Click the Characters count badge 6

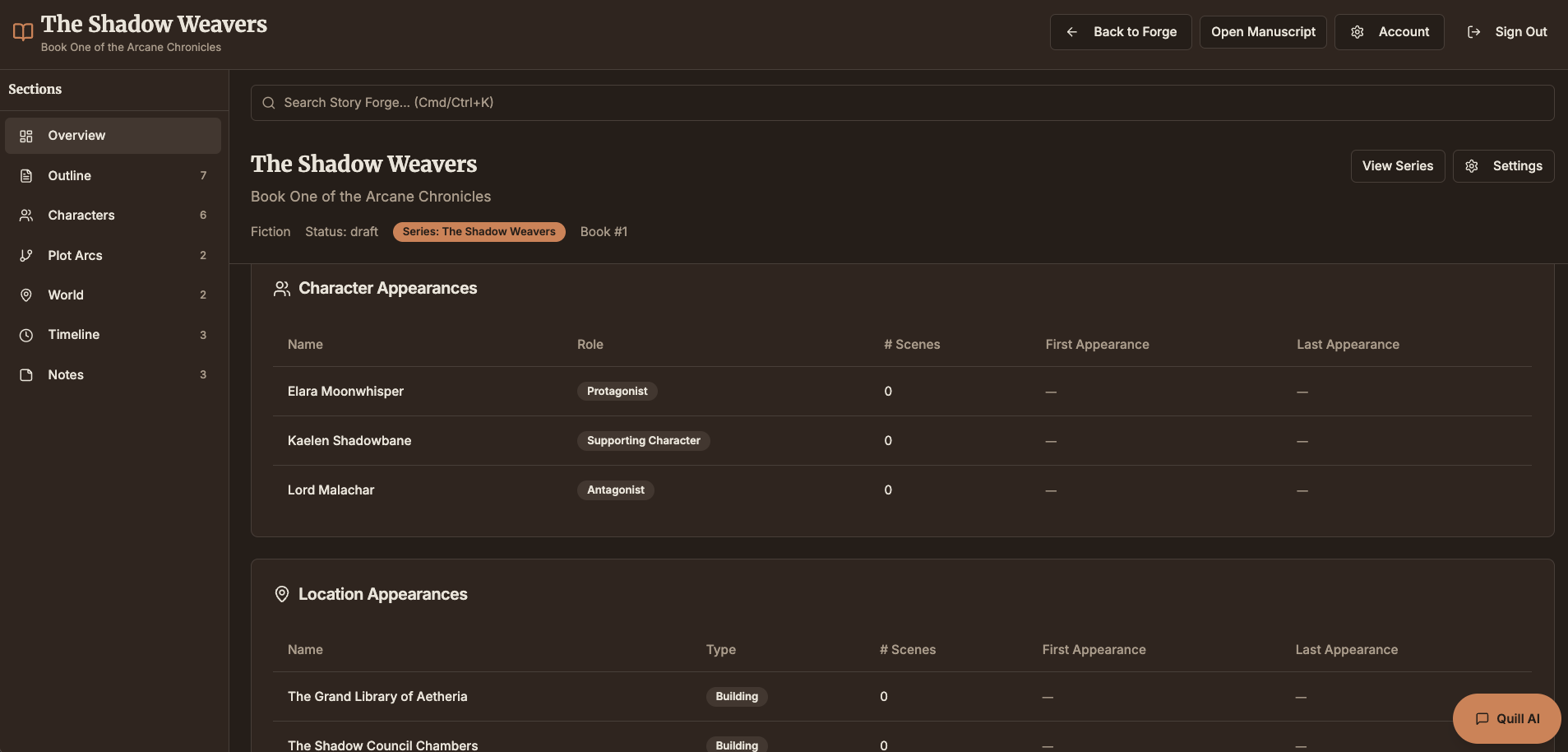tap(203, 216)
